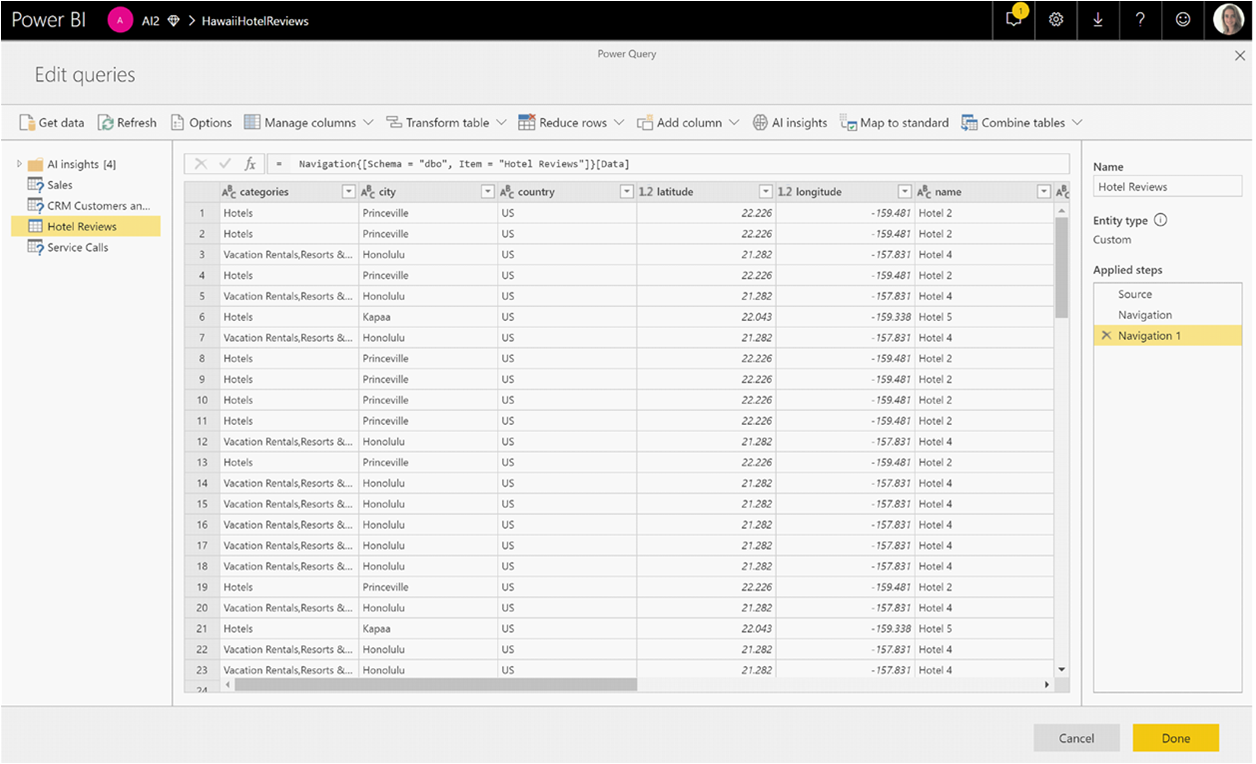Click the Name input field
Viewport: 1256px width, 764px height.
coord(1167,187)
